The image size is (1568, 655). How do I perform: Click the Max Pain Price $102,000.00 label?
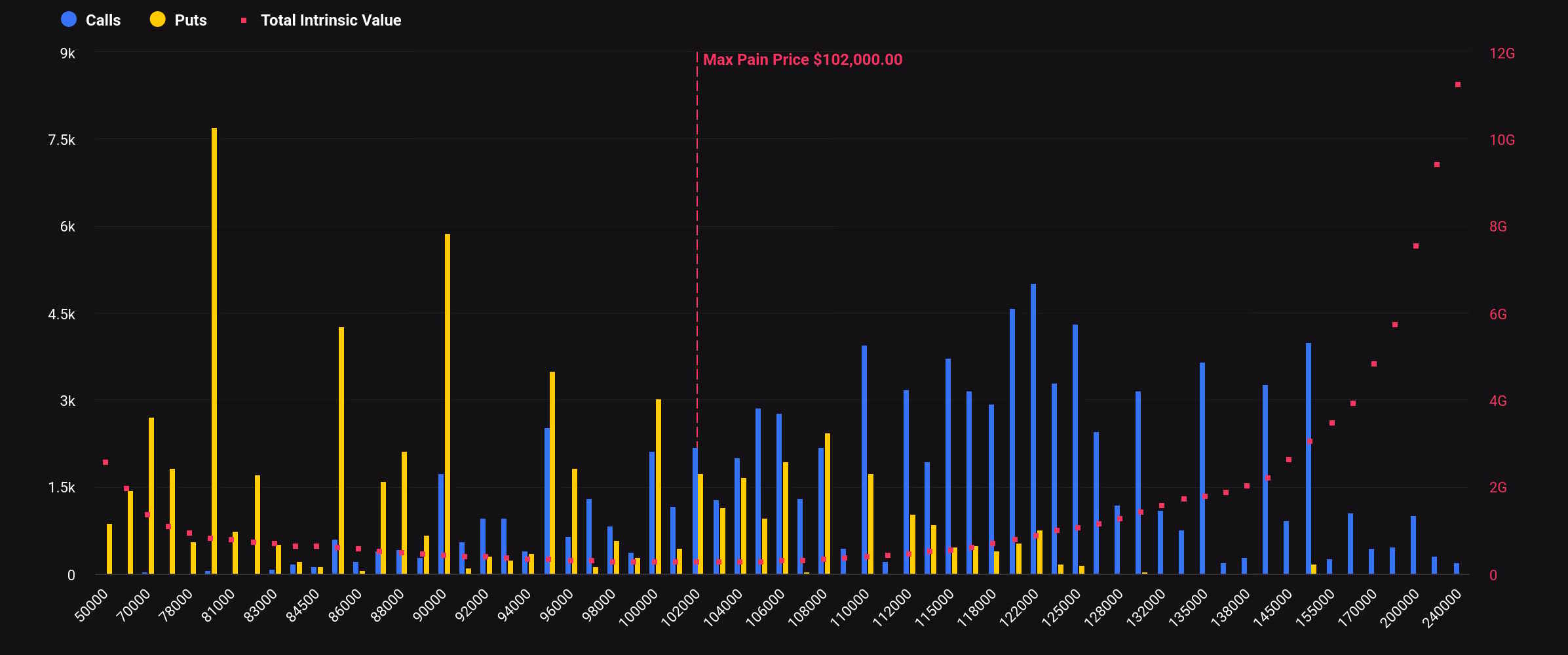point(802,60)
